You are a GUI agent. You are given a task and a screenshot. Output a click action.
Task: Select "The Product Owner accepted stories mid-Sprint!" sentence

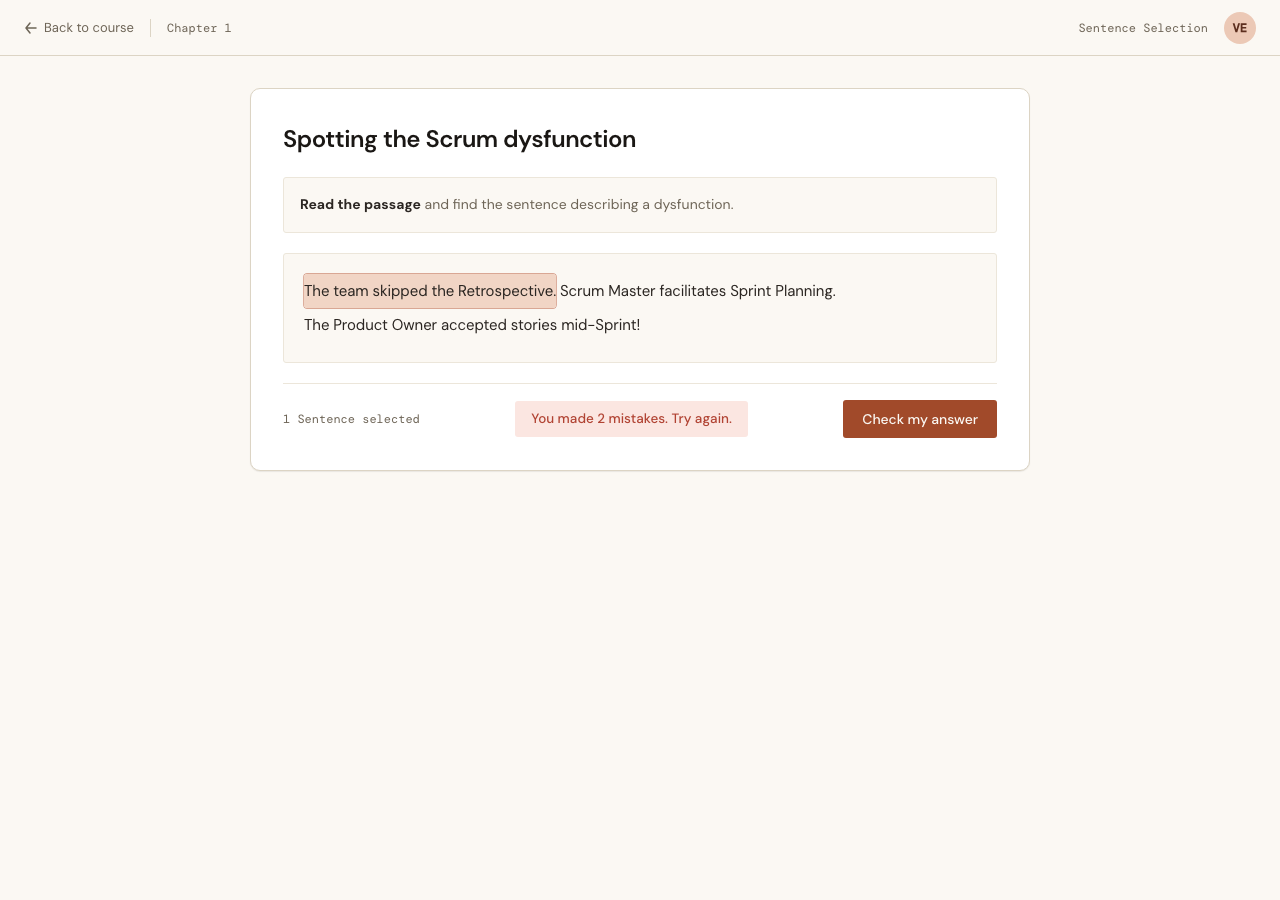coord(472,325)
